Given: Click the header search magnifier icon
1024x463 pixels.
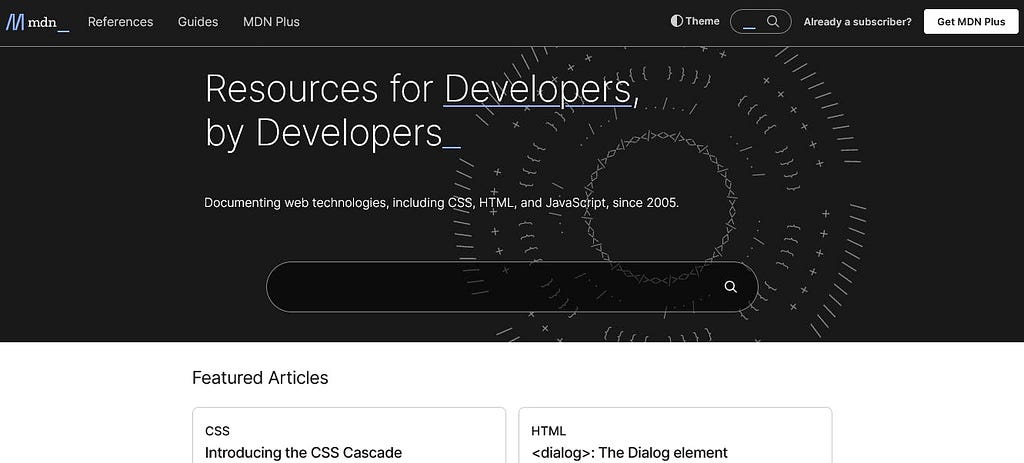Looking at the screenshot, I should [773, 22].
